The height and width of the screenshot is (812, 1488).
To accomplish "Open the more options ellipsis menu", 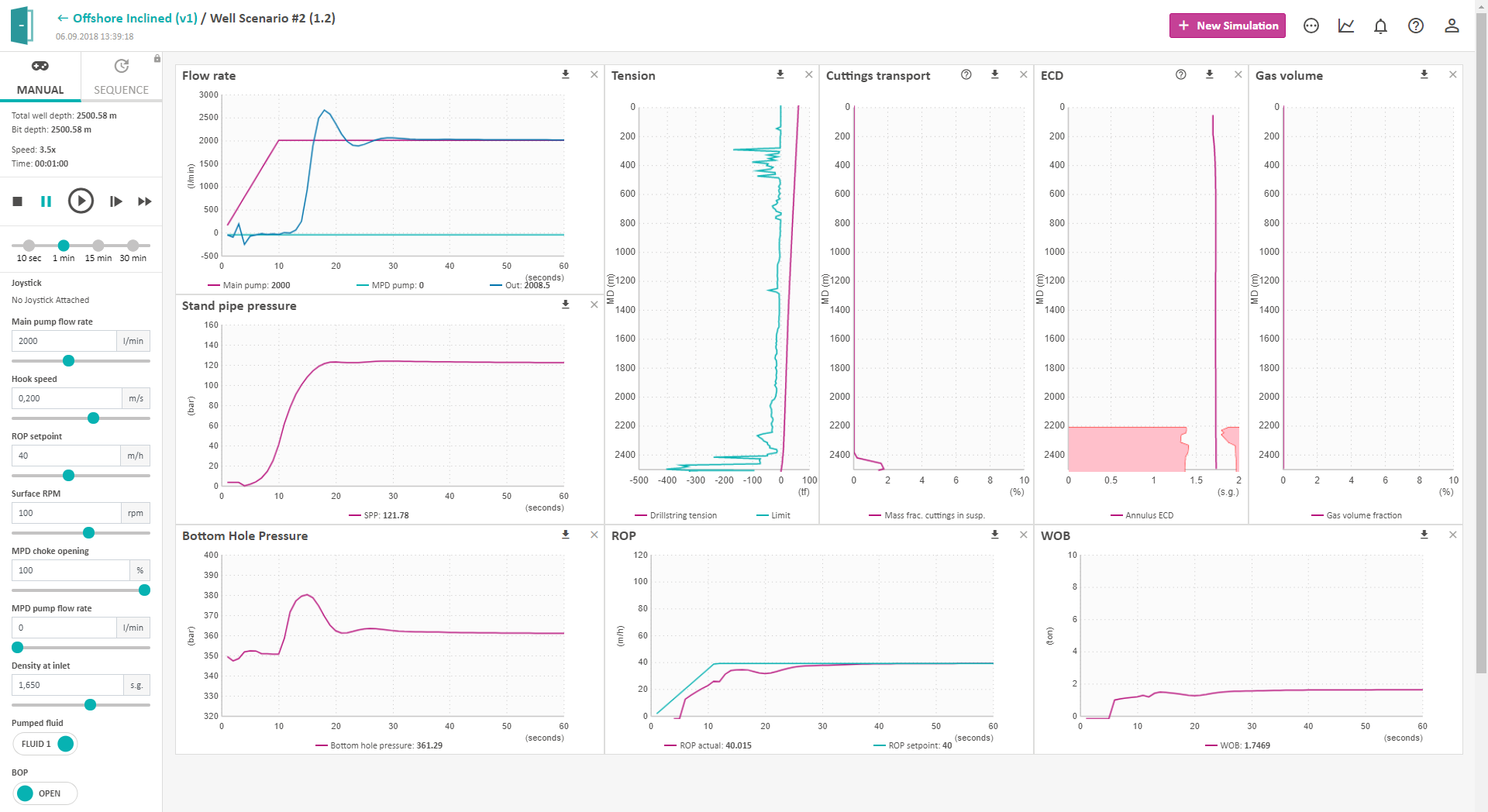I will [x=1311, y=26].
